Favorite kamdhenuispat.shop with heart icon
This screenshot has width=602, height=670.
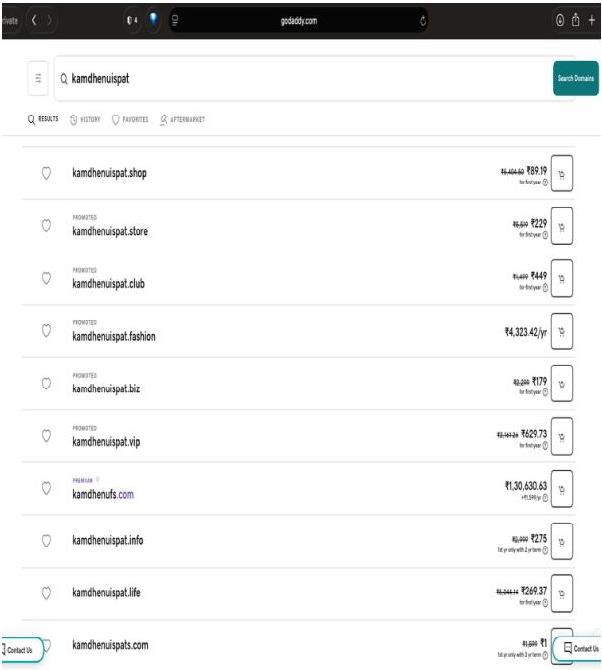46,173
